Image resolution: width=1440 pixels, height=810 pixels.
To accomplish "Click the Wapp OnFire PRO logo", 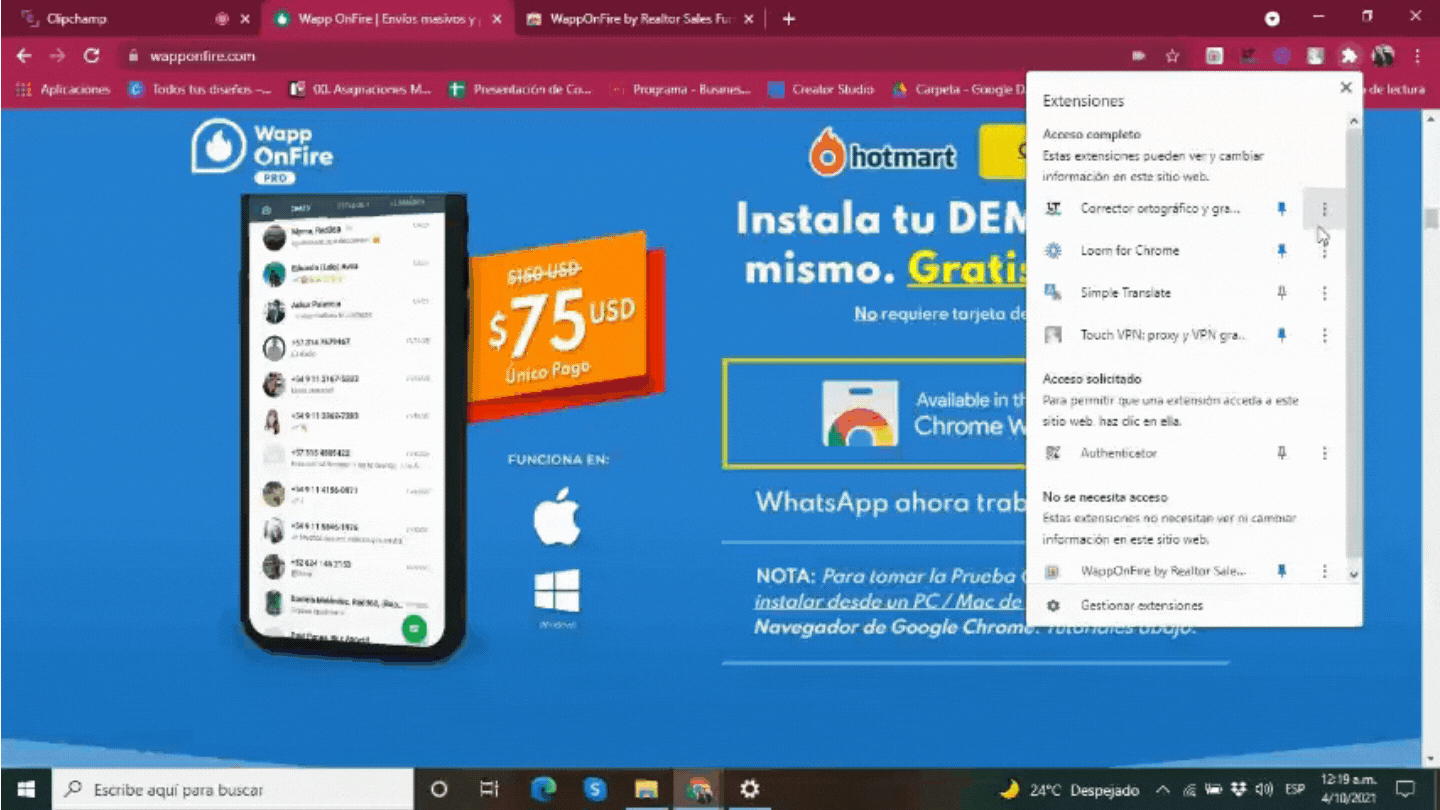I will [262, 151].
